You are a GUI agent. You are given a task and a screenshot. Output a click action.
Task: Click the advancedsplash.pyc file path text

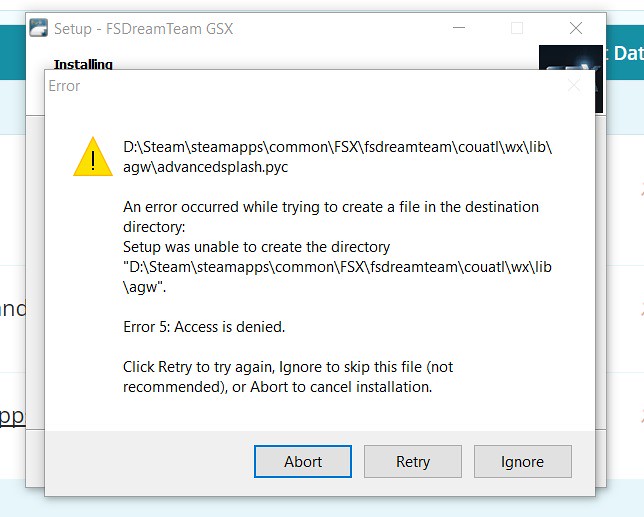pyautogui.click(x=337, y=157)
